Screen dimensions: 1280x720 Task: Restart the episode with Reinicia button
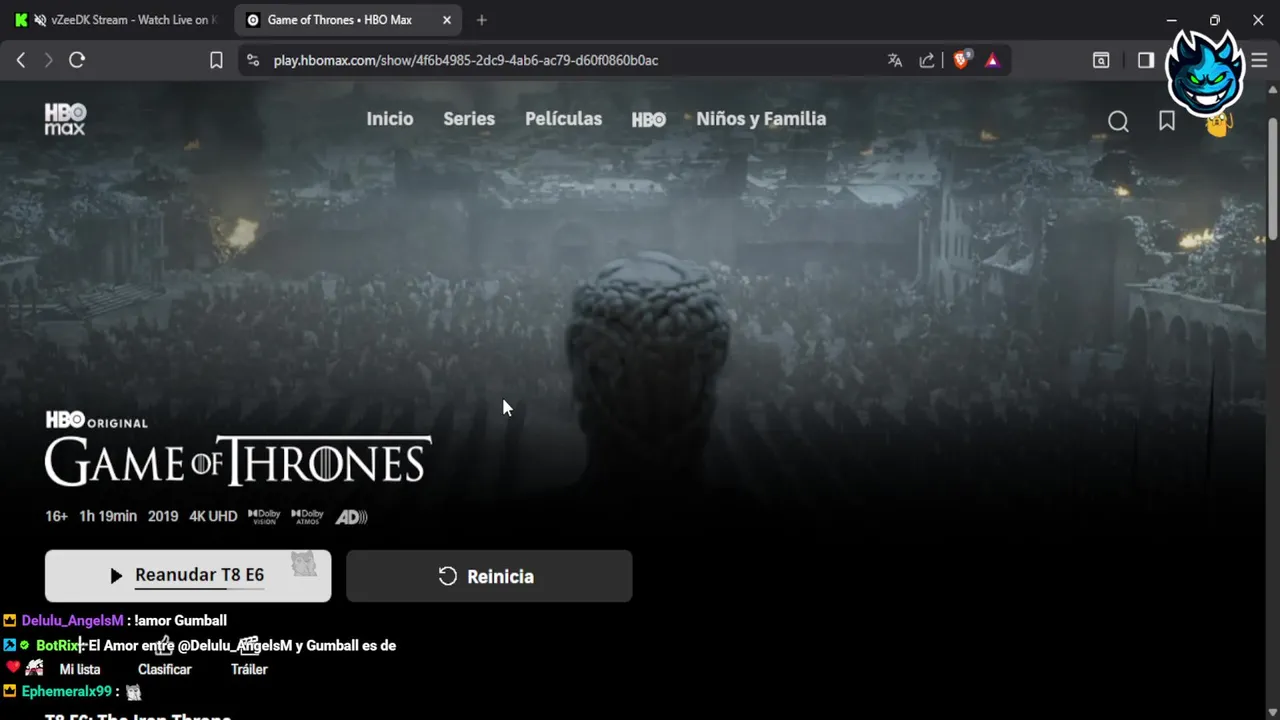[x=489, y=576]
